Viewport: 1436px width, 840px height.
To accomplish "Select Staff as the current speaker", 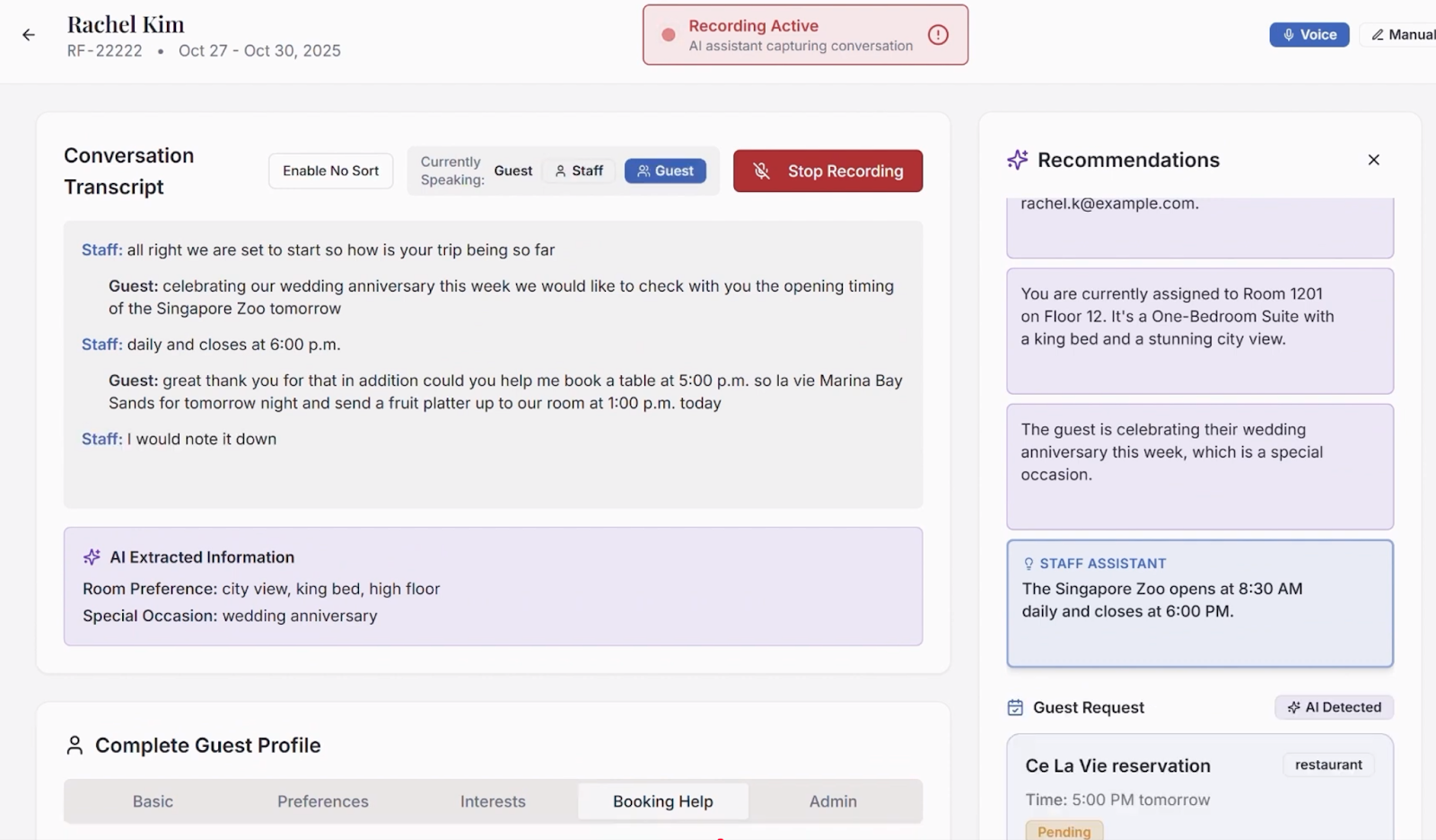I will click(x=578, y=171).
